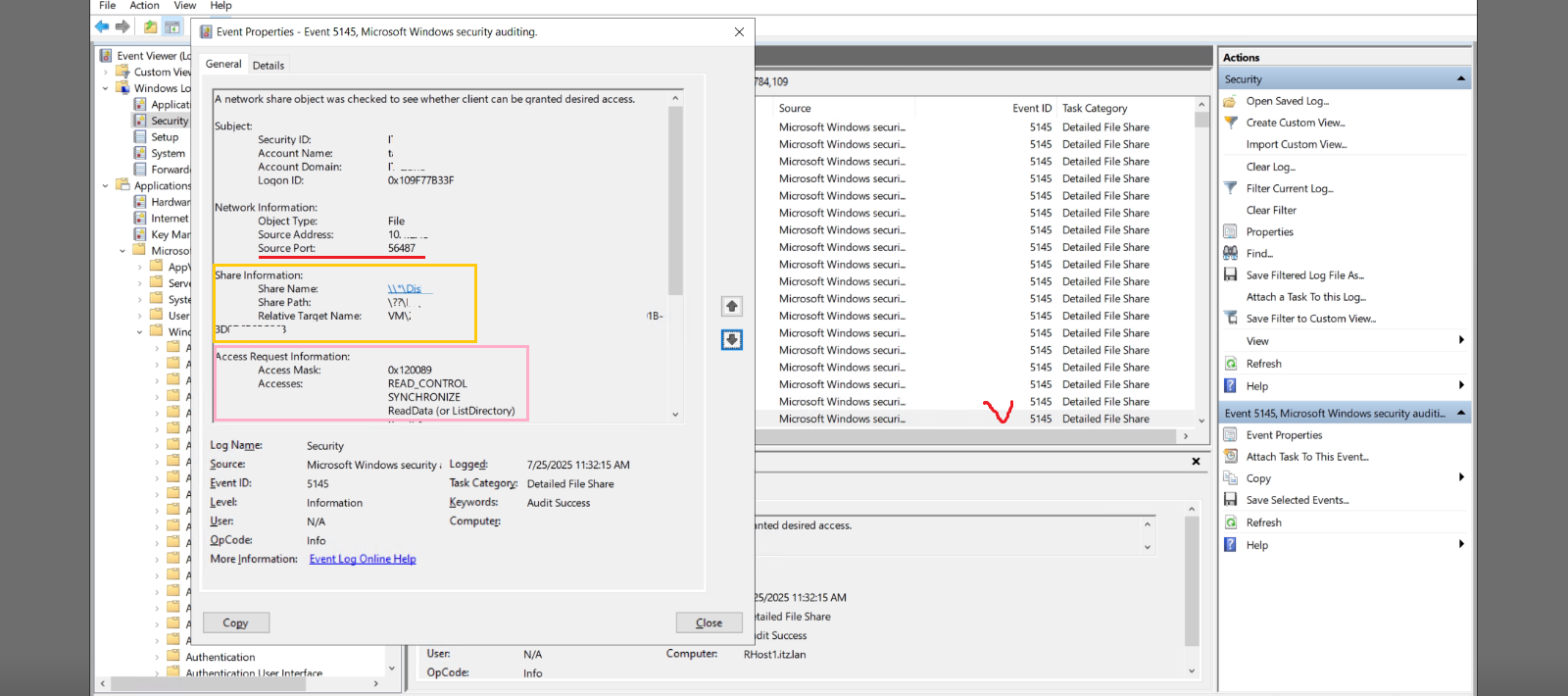Select the Application log tree item
Viewport: 1568px width, 696px height.
coord(170,105)
